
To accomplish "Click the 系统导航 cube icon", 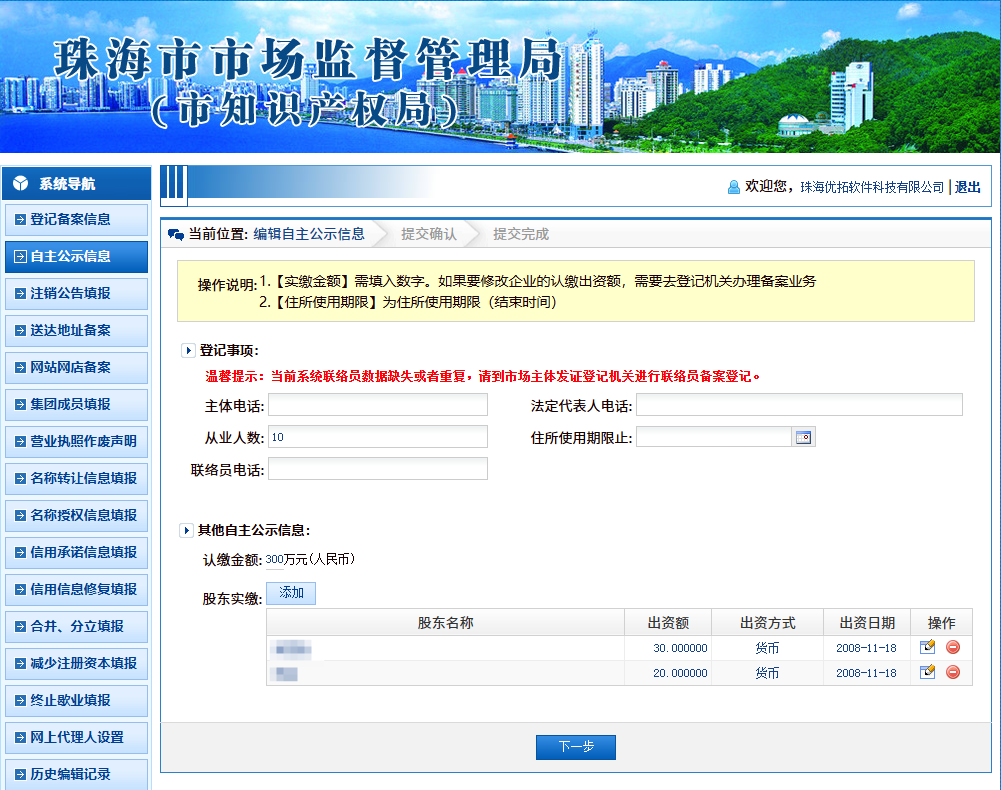I will pos(21,184).
